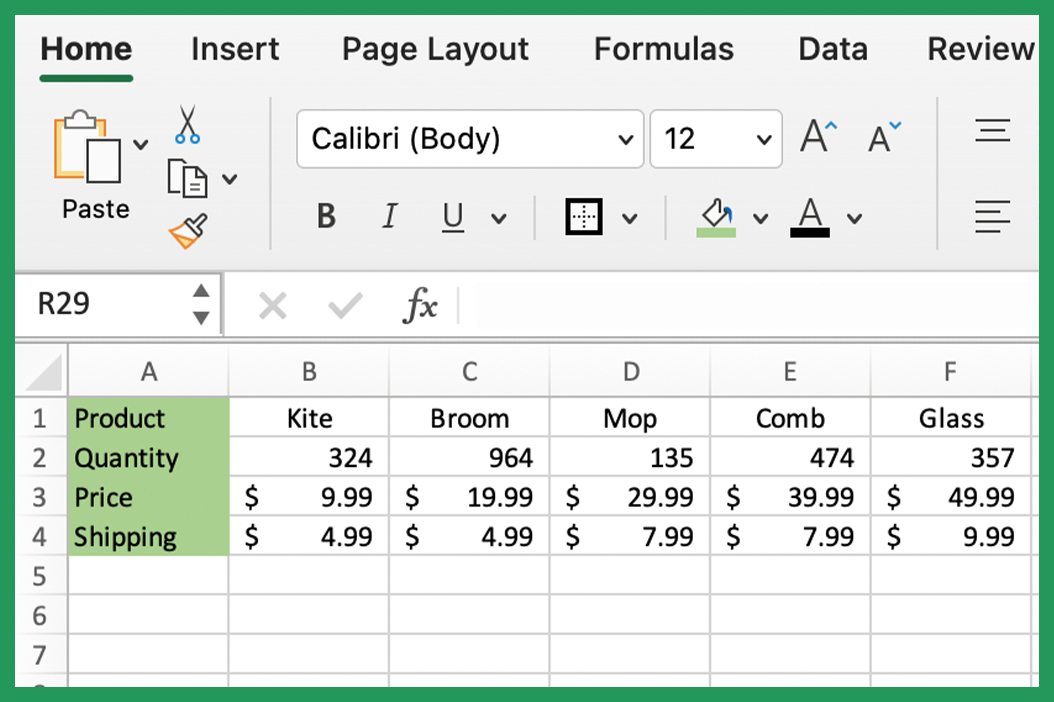Activate the Format Painter
Screen dimensions: 1054x702
tap(186, 230)
